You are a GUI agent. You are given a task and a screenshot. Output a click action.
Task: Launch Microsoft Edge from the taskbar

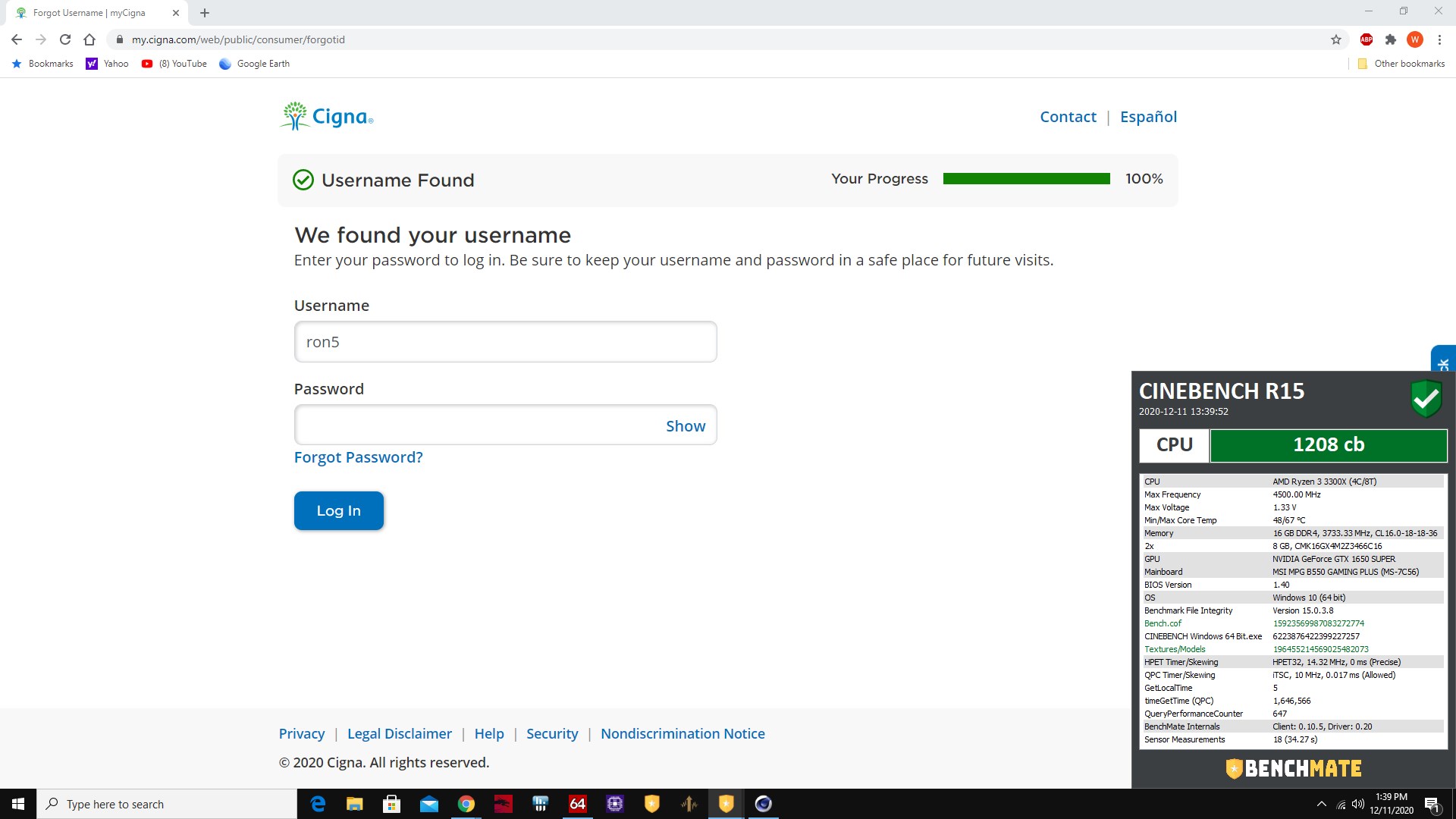click(x=318, y=804)
